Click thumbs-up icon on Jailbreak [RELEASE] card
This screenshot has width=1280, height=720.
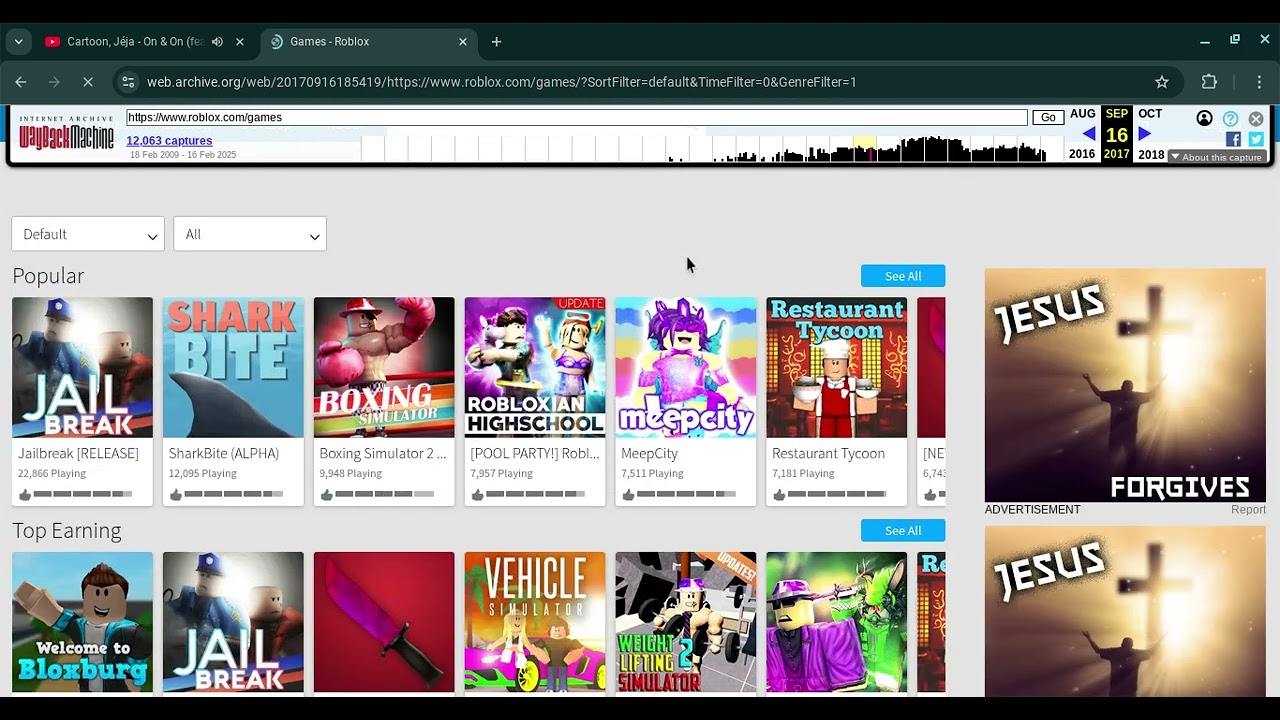(x=25, y=495)
